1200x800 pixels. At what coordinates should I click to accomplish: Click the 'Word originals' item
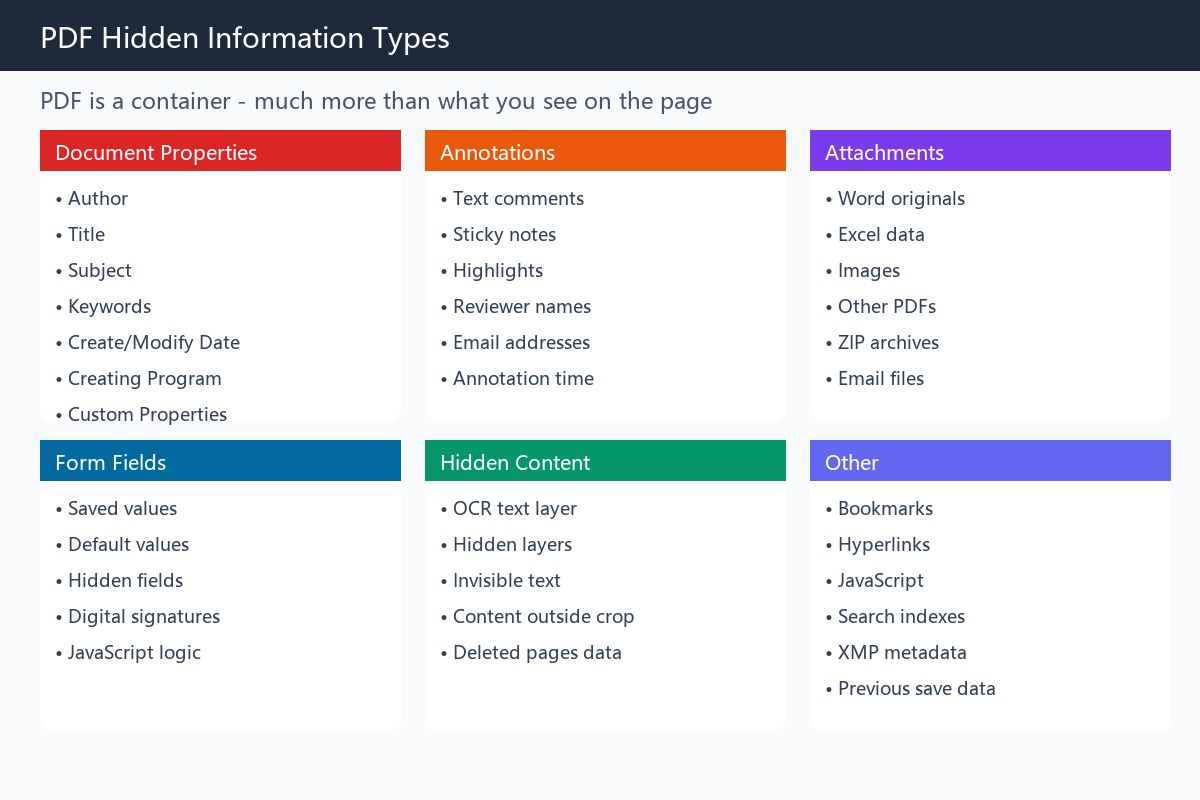(x=895, y=198)
